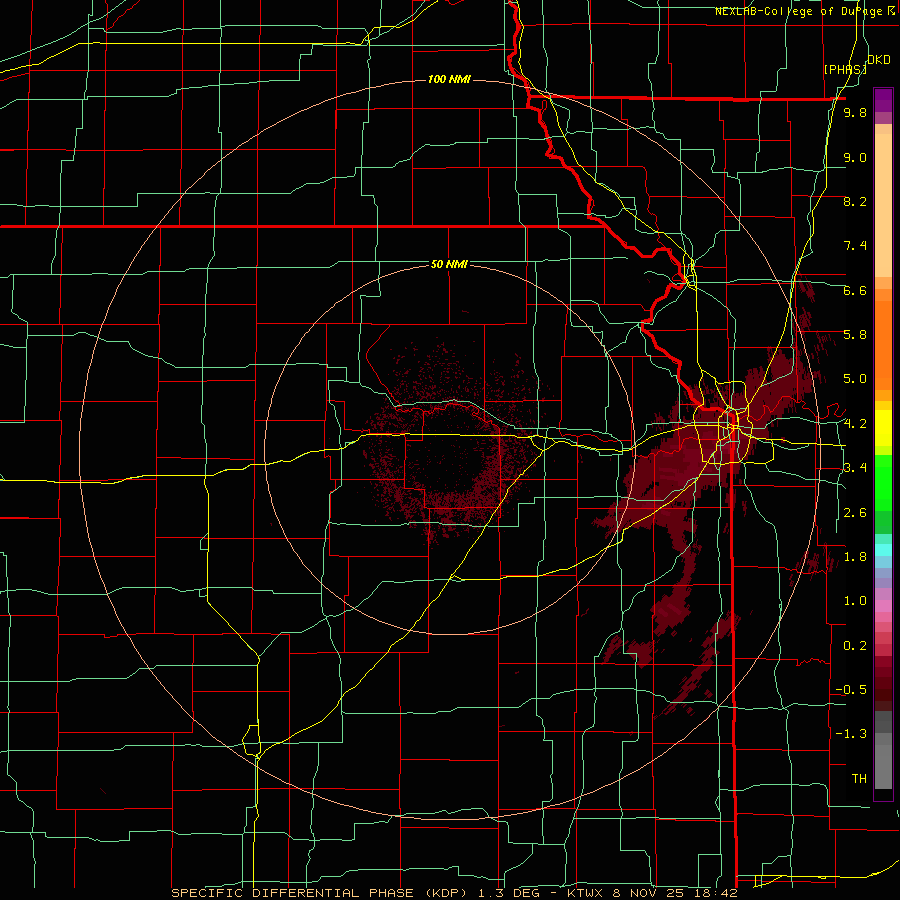Screen dimensions: 900x900
Task: Click the 6.6 value on the scale
Action: pos(855,290)
